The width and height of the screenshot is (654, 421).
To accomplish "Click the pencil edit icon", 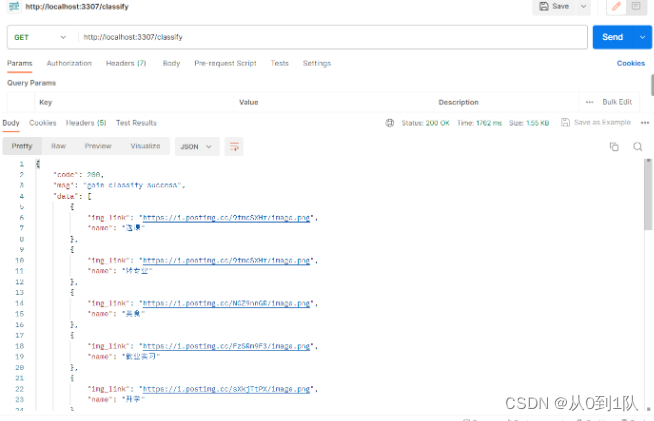I will (616, 6).
